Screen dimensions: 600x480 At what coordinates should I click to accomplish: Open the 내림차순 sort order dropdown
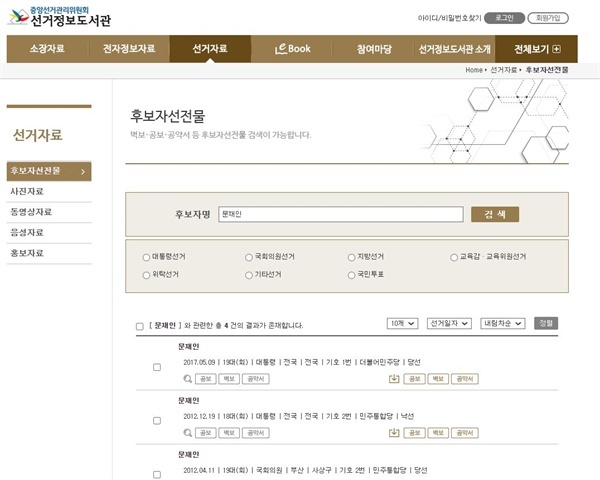(x=502, y=324)
